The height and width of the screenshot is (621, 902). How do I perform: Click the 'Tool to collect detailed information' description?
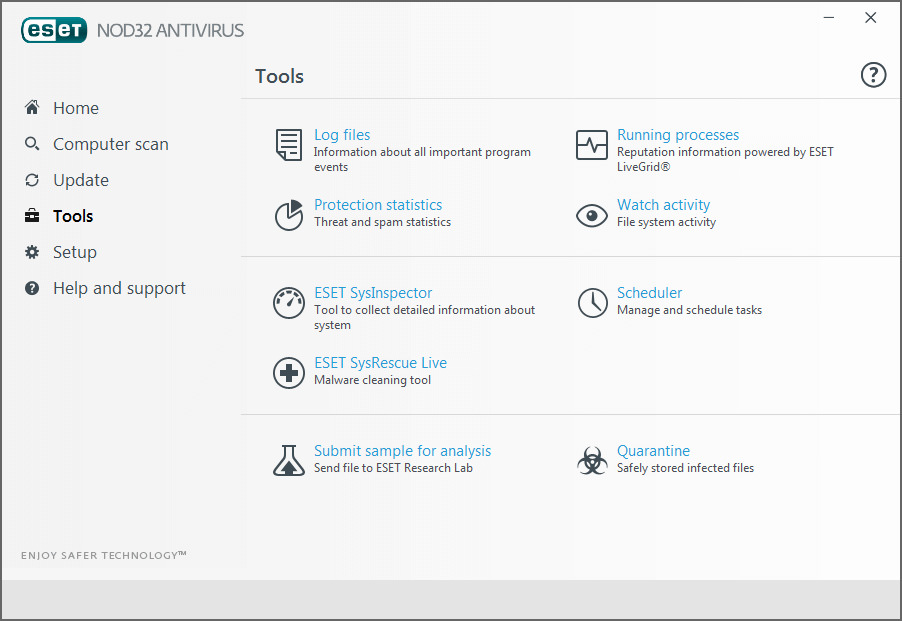425,317
